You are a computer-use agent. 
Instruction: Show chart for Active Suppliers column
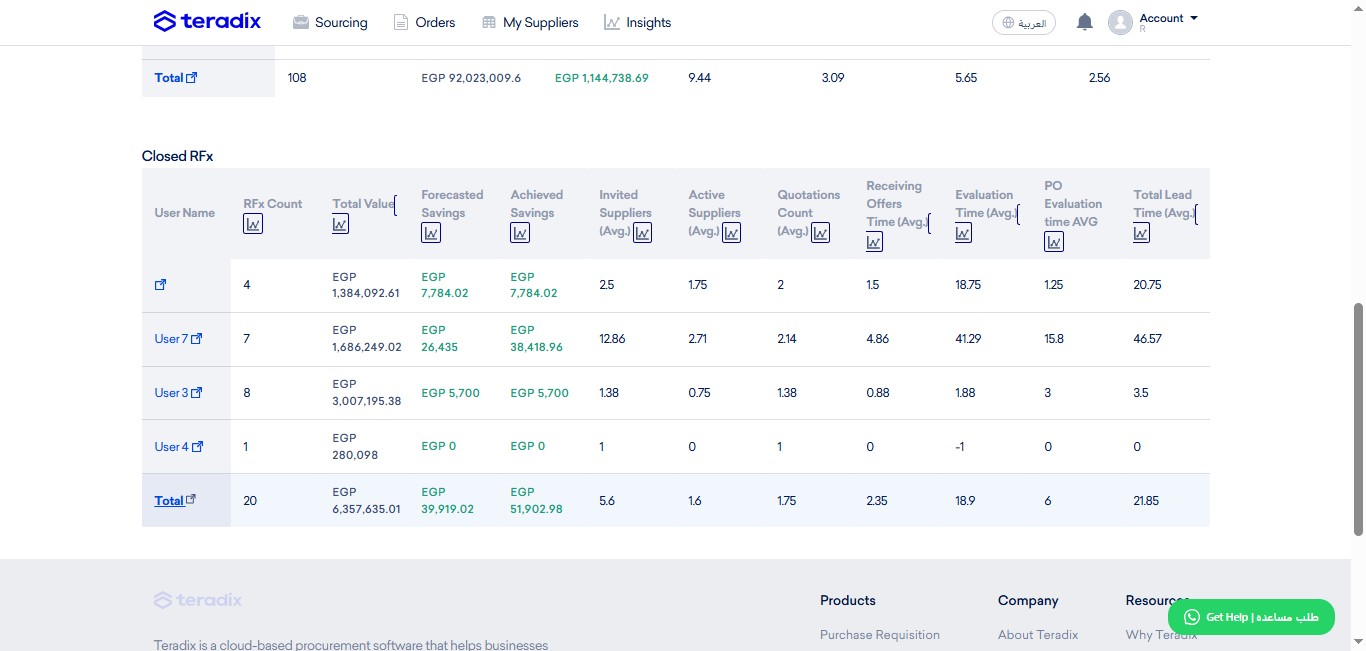click(x=732, y=233)
